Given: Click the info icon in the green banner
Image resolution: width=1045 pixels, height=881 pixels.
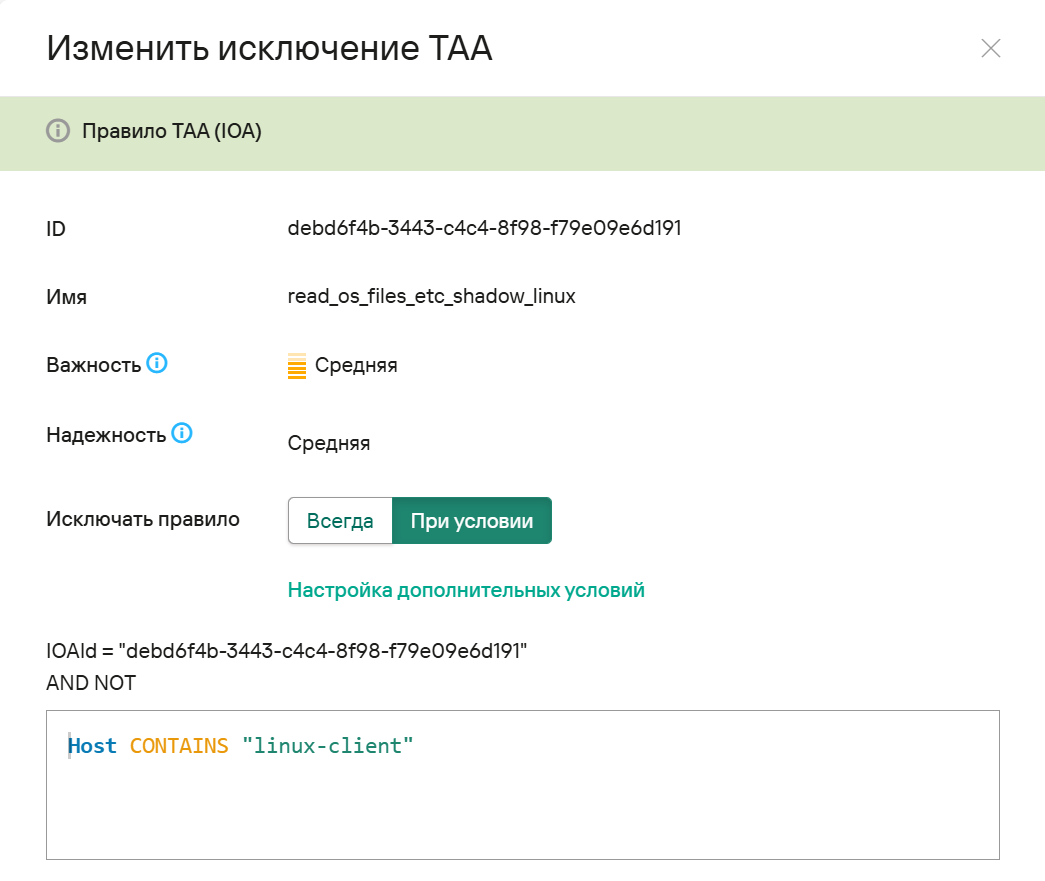Looking at the screenshot, I should click(58, 131).
